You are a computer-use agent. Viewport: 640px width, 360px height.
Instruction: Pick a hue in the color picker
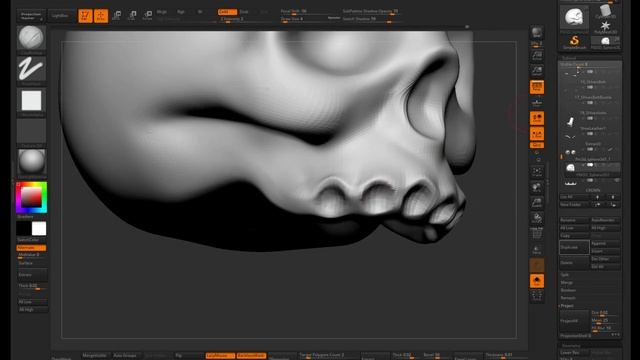31,198
